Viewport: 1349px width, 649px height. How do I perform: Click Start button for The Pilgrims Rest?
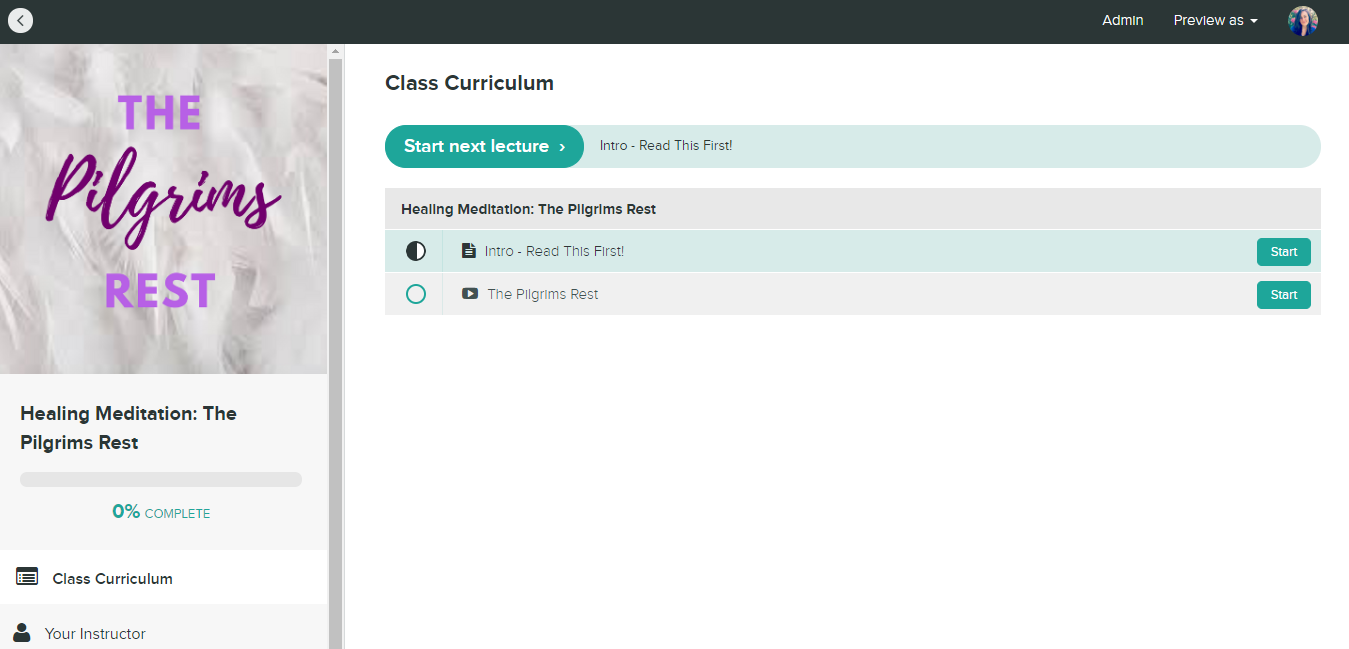coord(1284,295)
